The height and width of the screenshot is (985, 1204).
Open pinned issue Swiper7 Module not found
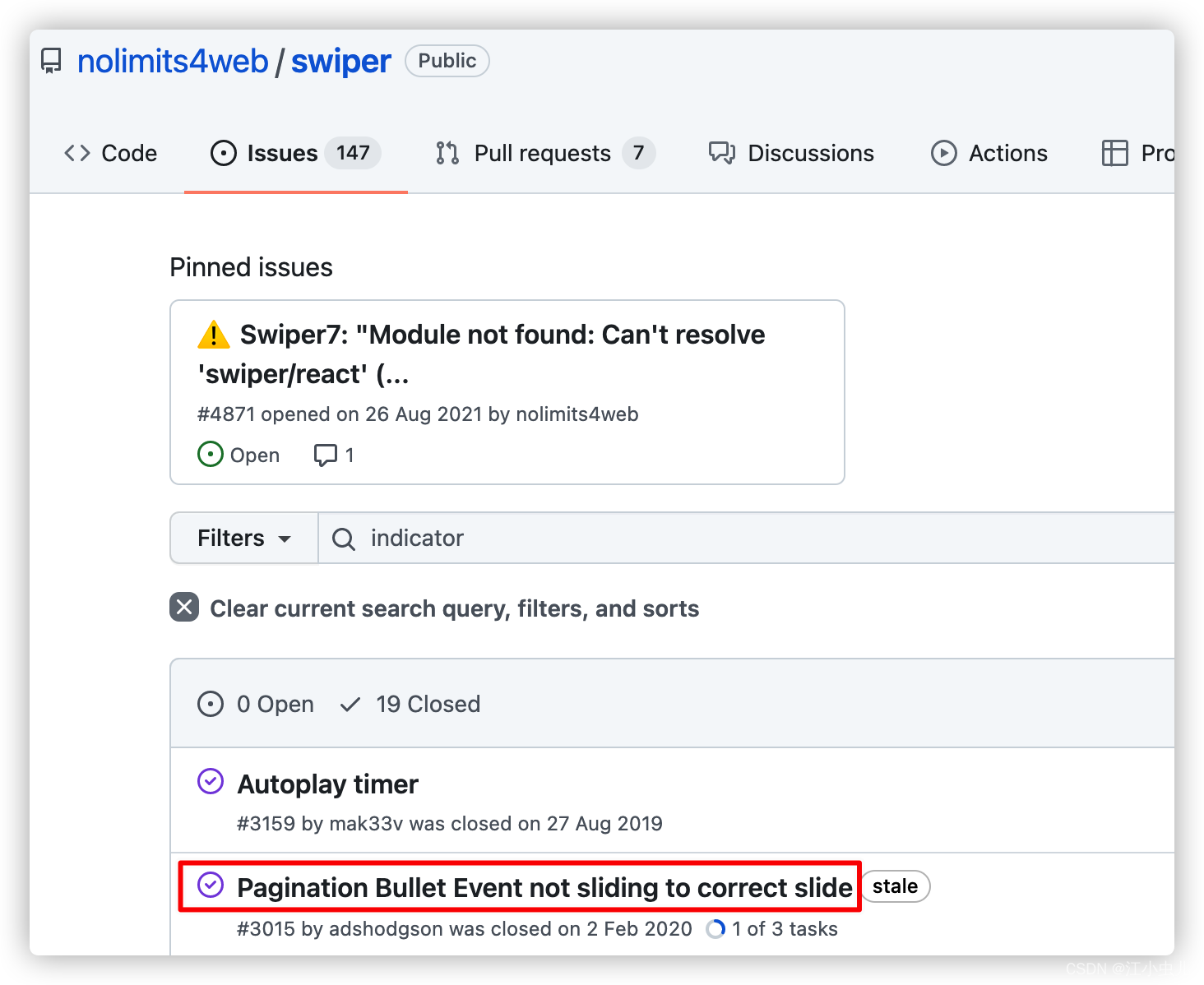pos(481,354)
